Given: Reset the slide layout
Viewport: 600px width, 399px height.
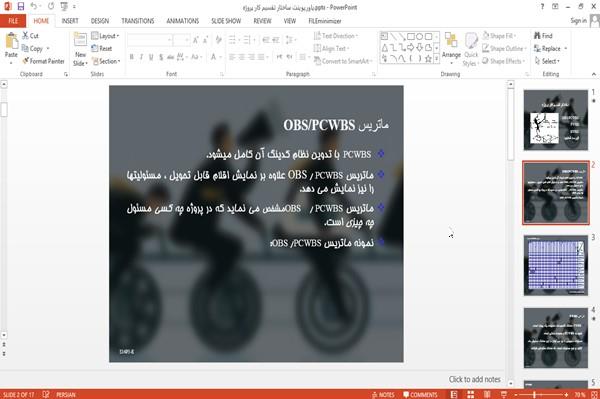Looking at the screenshot, I should (x=102, y=49).
